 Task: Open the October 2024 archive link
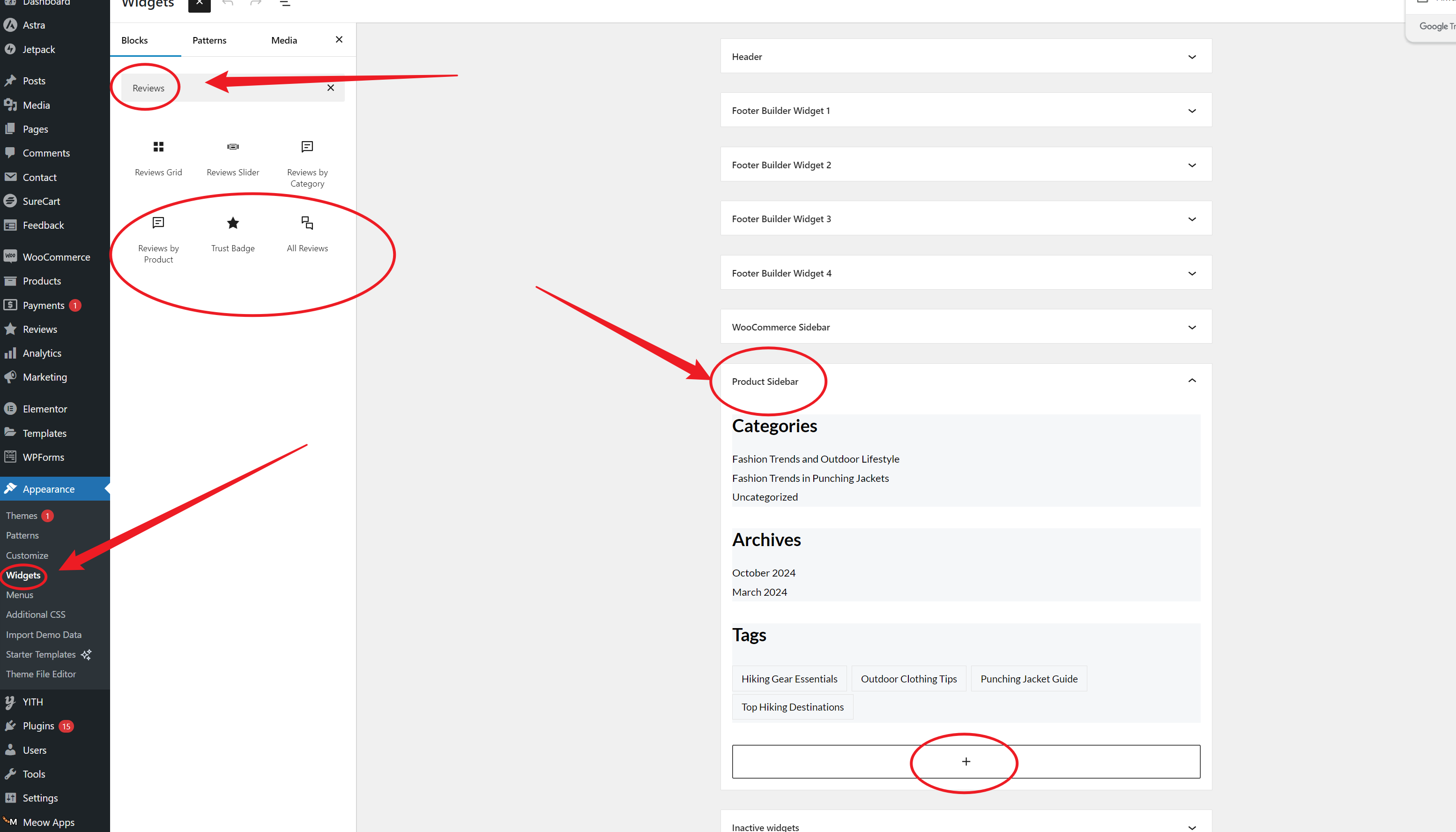(764, 573)
